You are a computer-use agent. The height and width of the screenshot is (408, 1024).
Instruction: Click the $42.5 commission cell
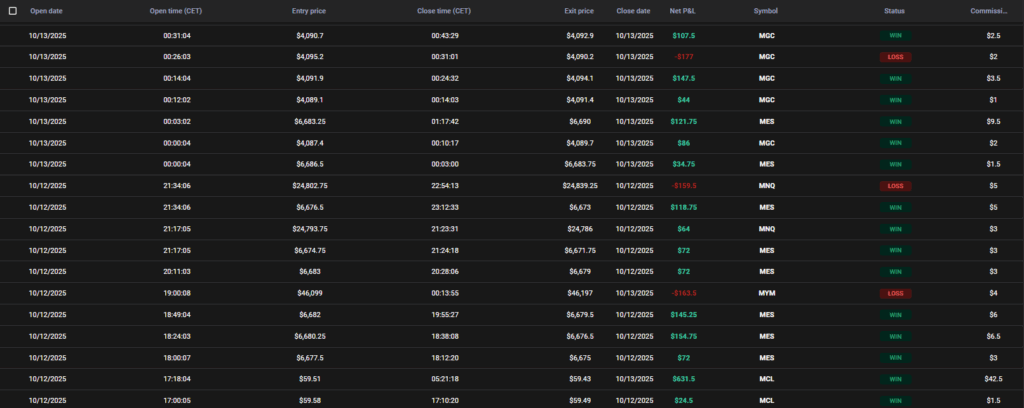tap(993, 379)
